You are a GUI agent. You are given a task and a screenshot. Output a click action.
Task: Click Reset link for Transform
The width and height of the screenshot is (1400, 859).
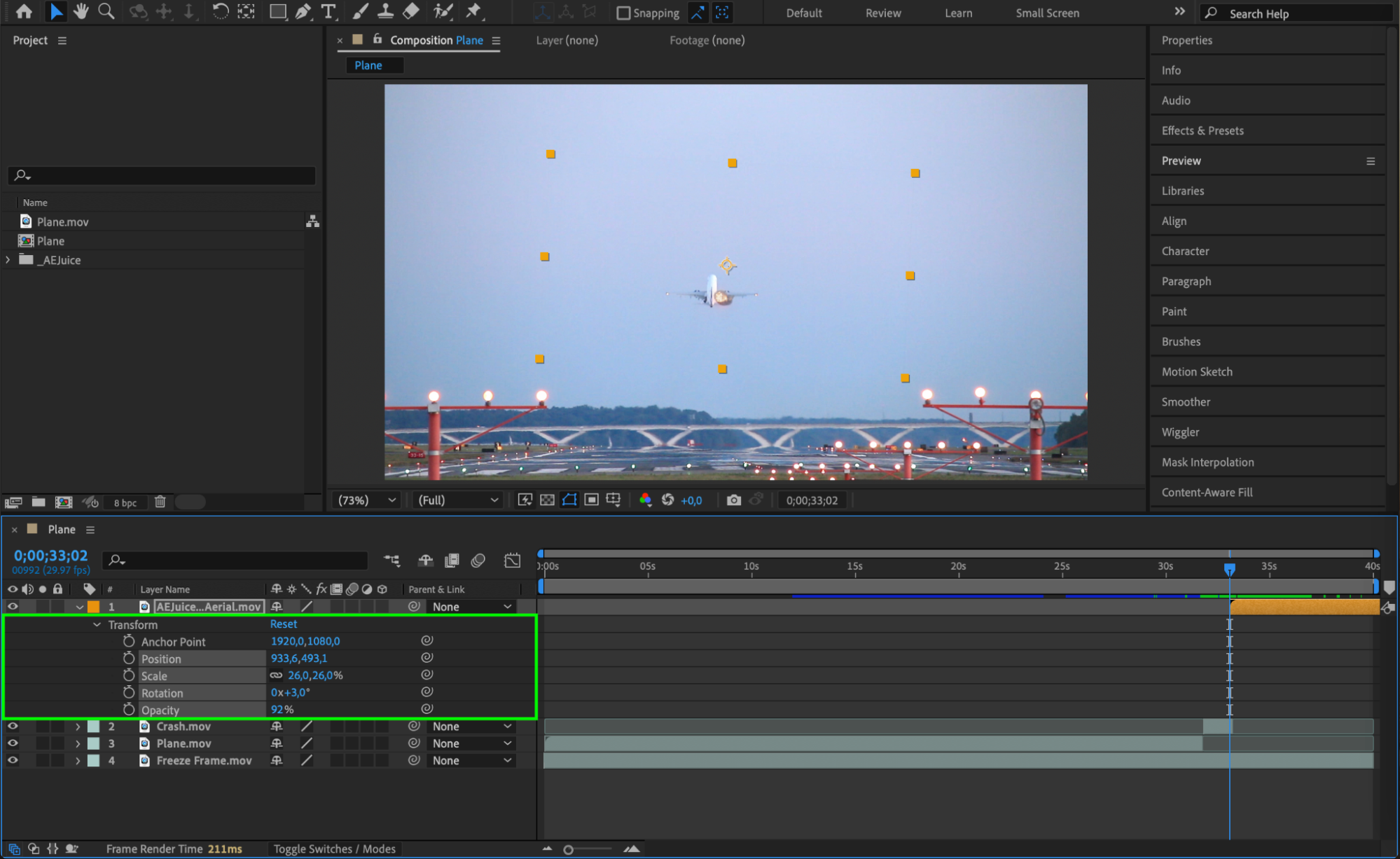click(284, 624)
